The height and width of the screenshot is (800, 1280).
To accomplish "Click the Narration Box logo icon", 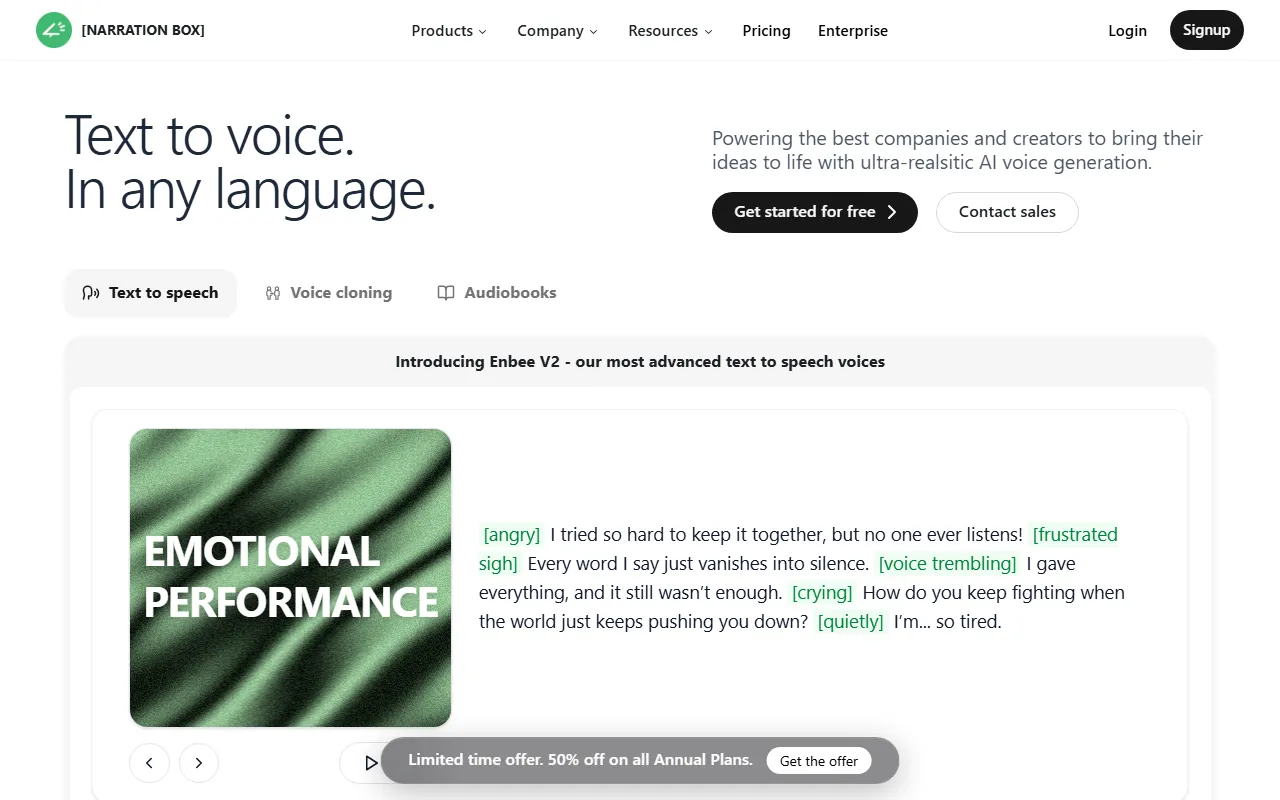I will coord(53,30).
